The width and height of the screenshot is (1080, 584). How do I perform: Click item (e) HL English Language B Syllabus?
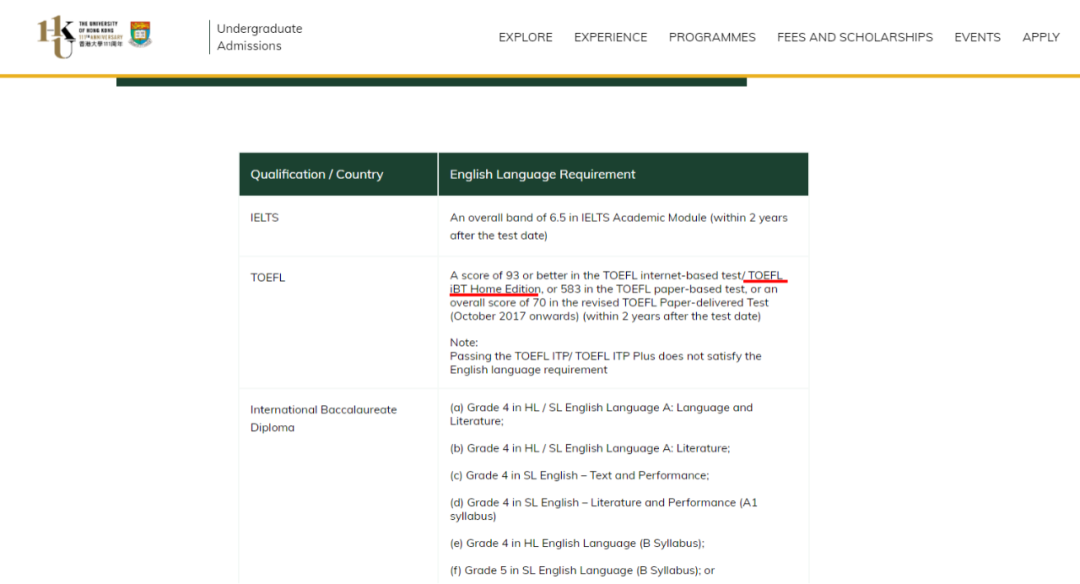tap(577, 543)
